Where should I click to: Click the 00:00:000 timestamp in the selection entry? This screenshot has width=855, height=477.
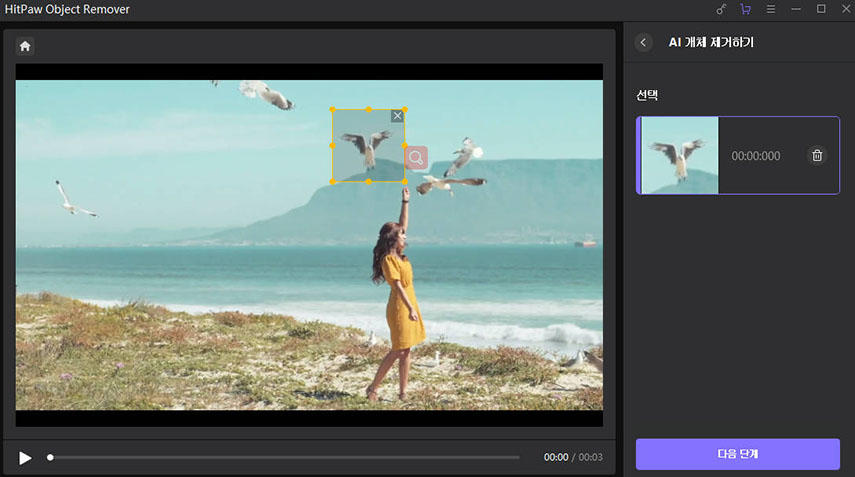(755, 156)
